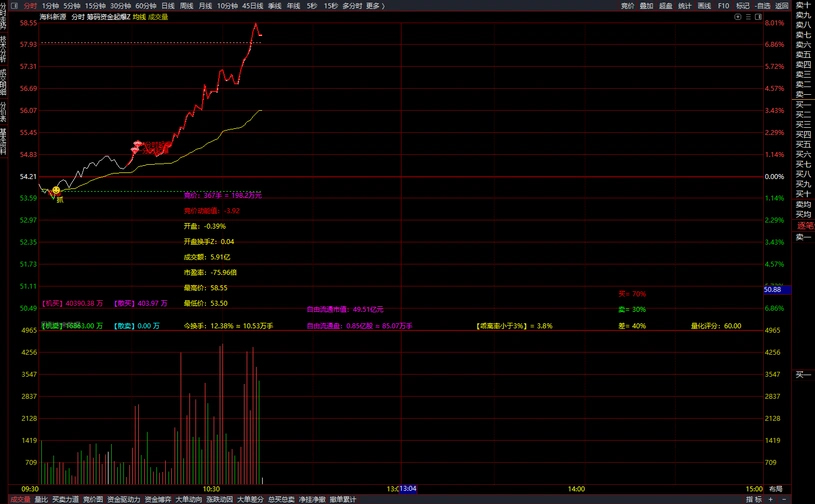Select the 30分钟 period
Viewport: 815px width, 504px height.
[121, 6]
